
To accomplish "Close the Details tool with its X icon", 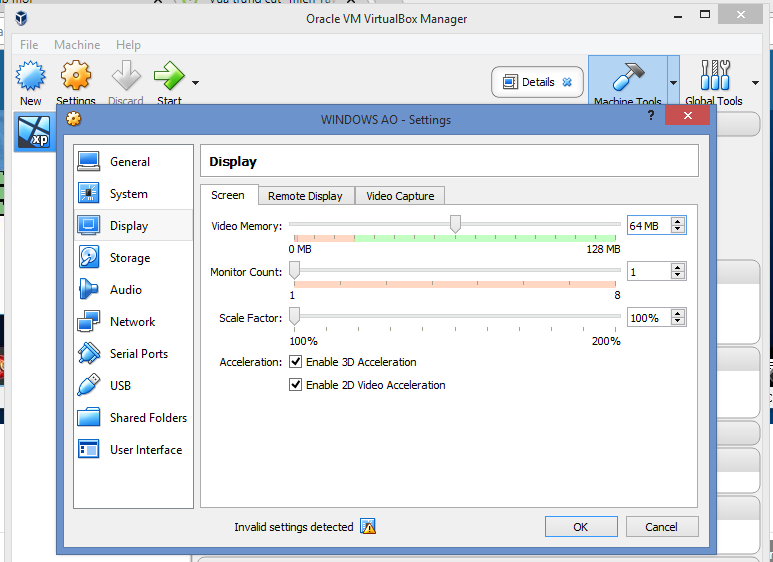I will coord(567,82).
